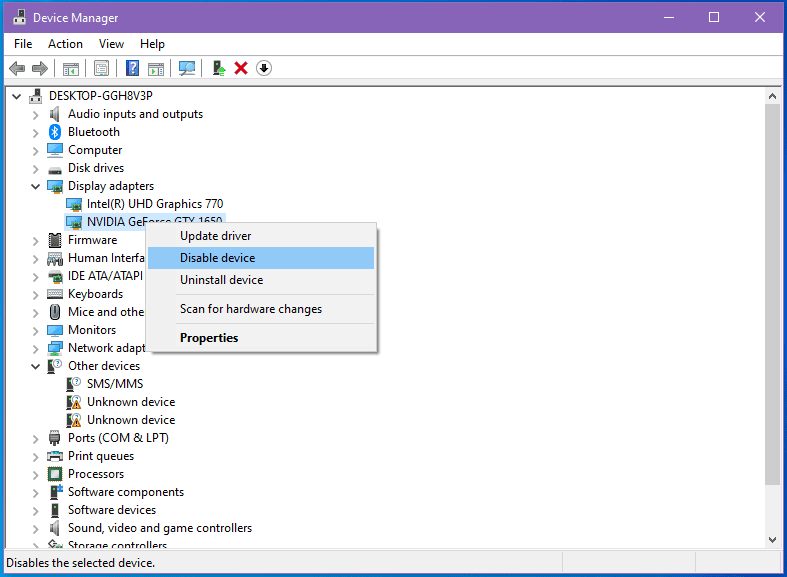Click Scan for hardware changes toolbar icon
The image size is (787, 577).
click(x=187, y=68)
